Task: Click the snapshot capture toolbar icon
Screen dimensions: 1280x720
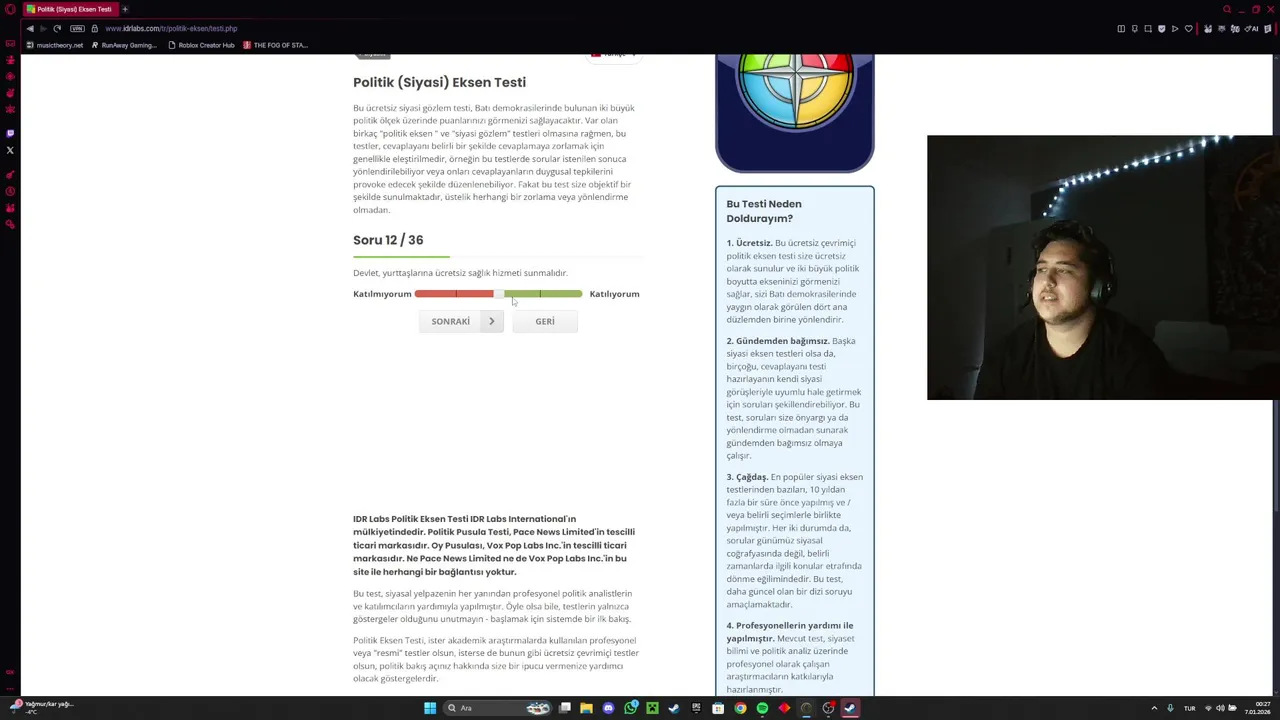Action: tap(1148, 29)
